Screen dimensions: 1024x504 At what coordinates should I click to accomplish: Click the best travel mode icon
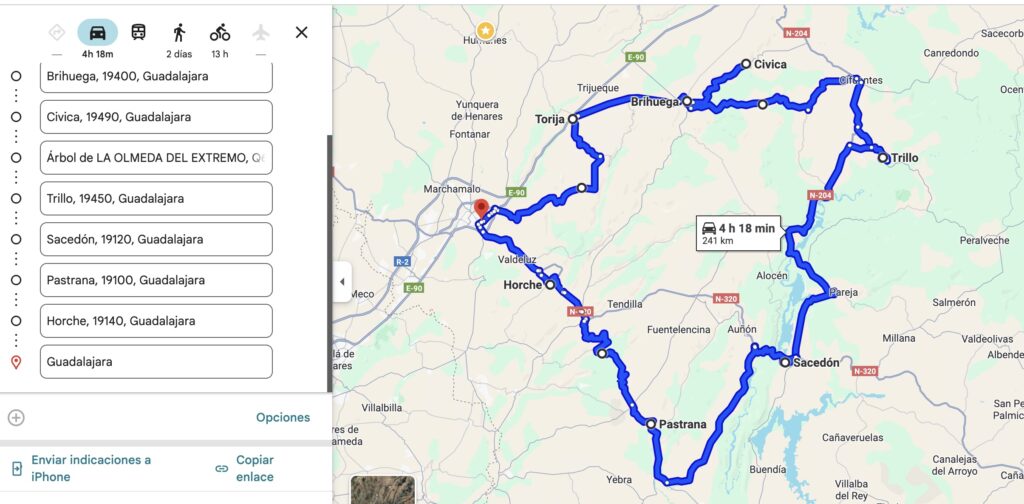click(x=57, y=32)
